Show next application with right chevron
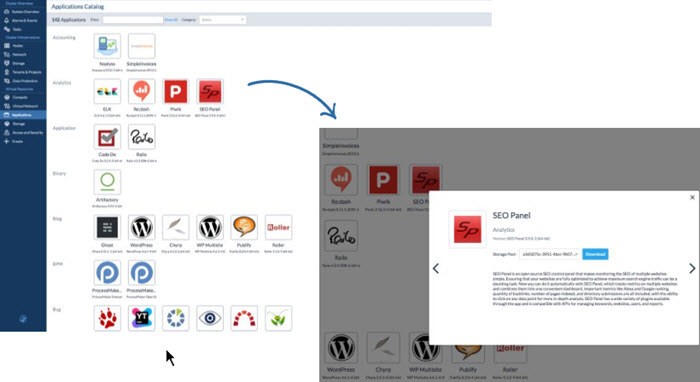 pos(692,268)
